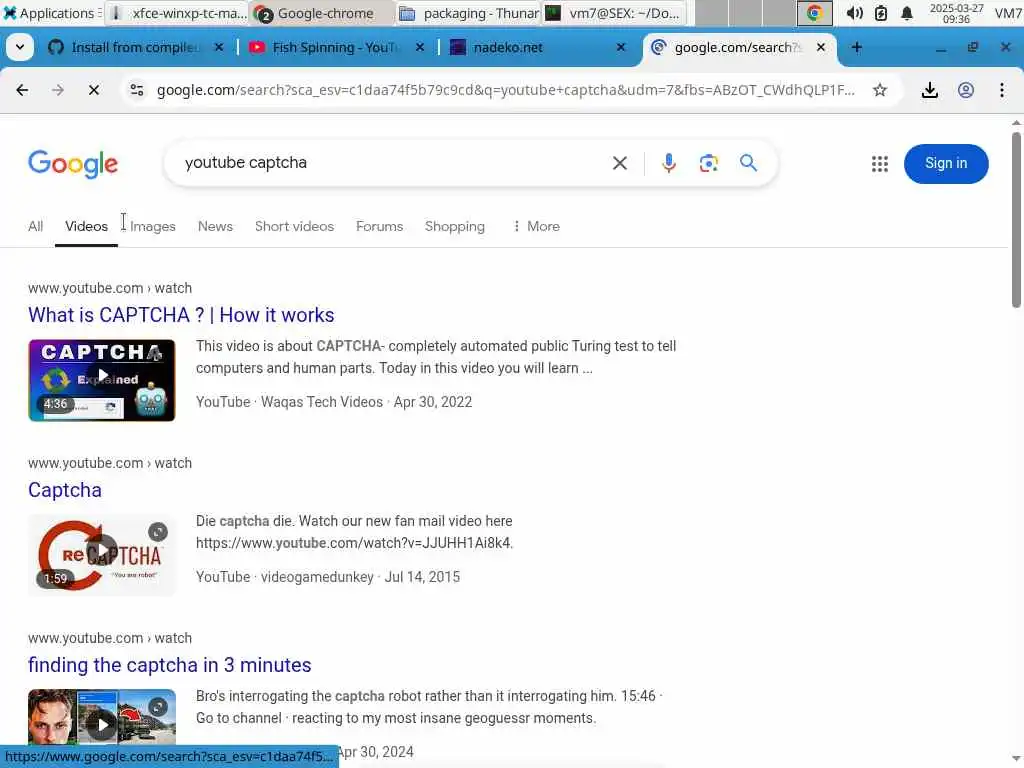Click the Google logo
Viewport: 1024px width, 768px height.
pyautogui.click(x=73, y=164)
